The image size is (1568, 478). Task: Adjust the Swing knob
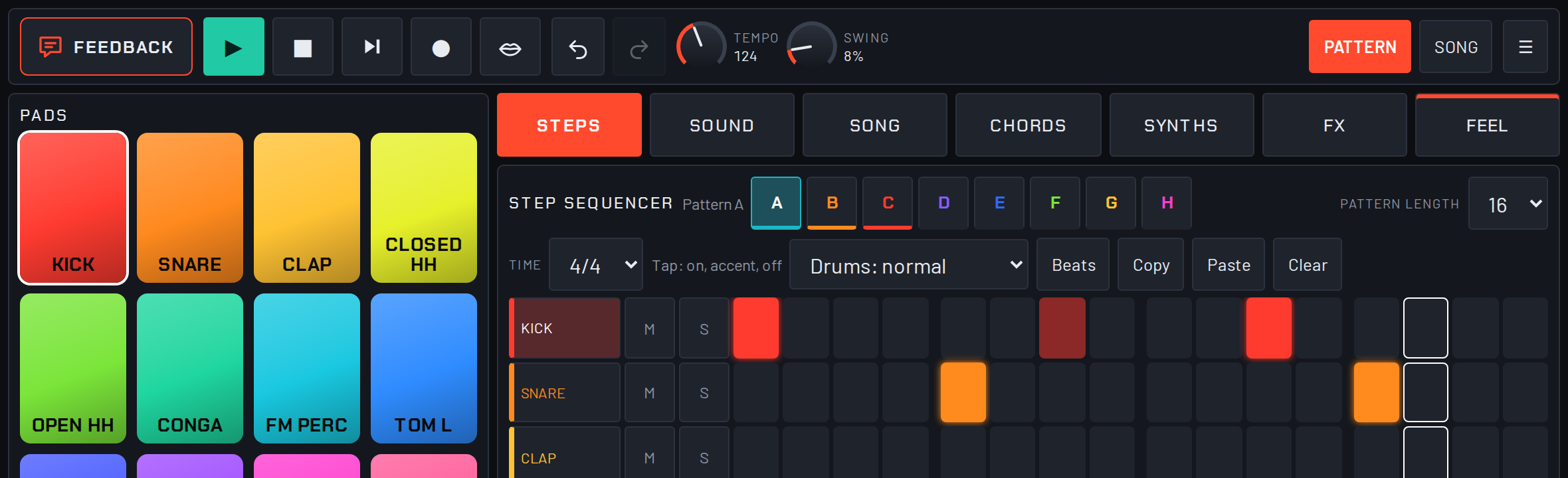[811, 45]
